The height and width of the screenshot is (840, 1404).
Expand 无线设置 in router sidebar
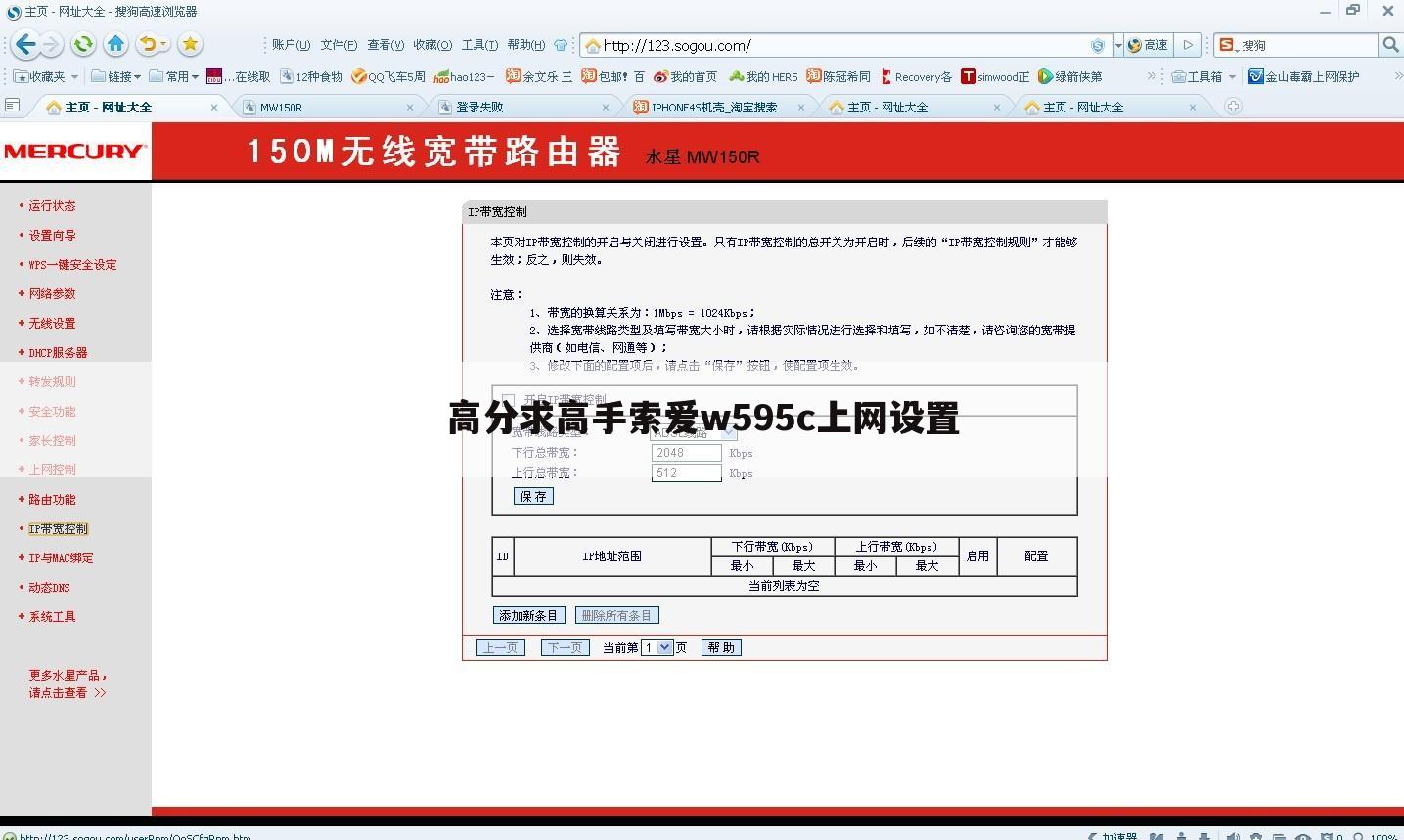[52, 324]
